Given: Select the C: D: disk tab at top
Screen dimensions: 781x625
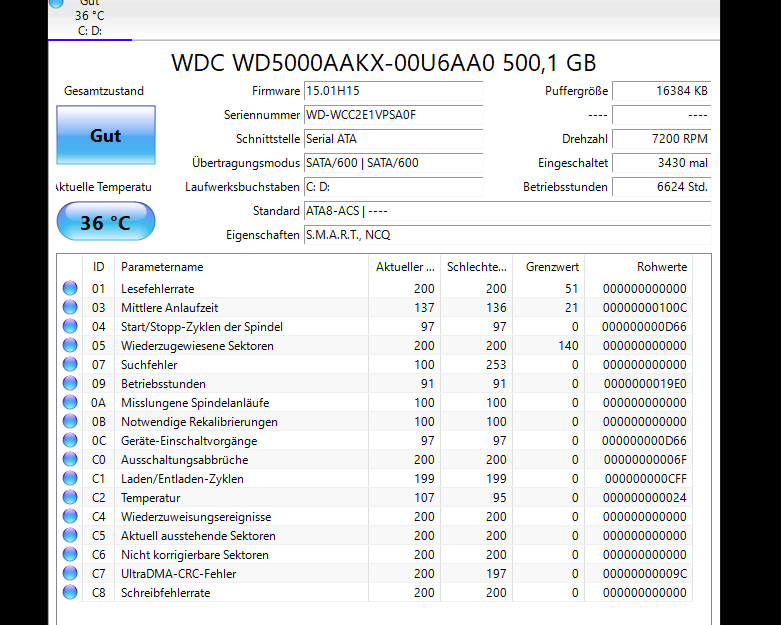Looking at the screenshot, I should click(x=90, y=19).
